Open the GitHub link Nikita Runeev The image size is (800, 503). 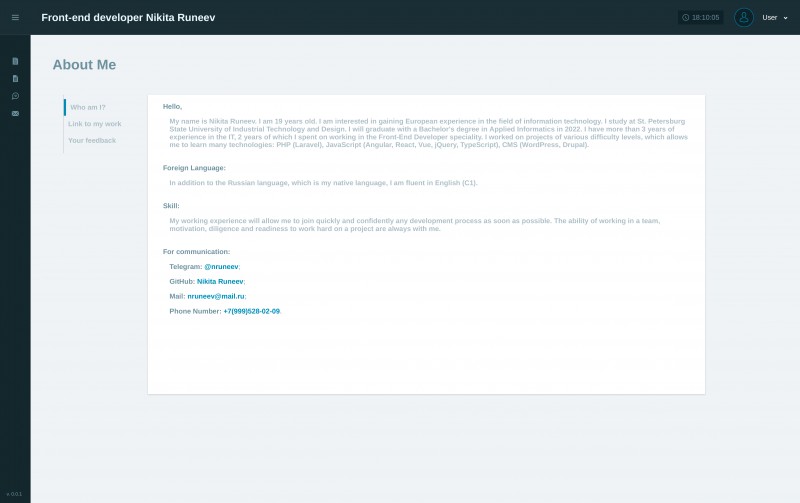tap(220, 282)
